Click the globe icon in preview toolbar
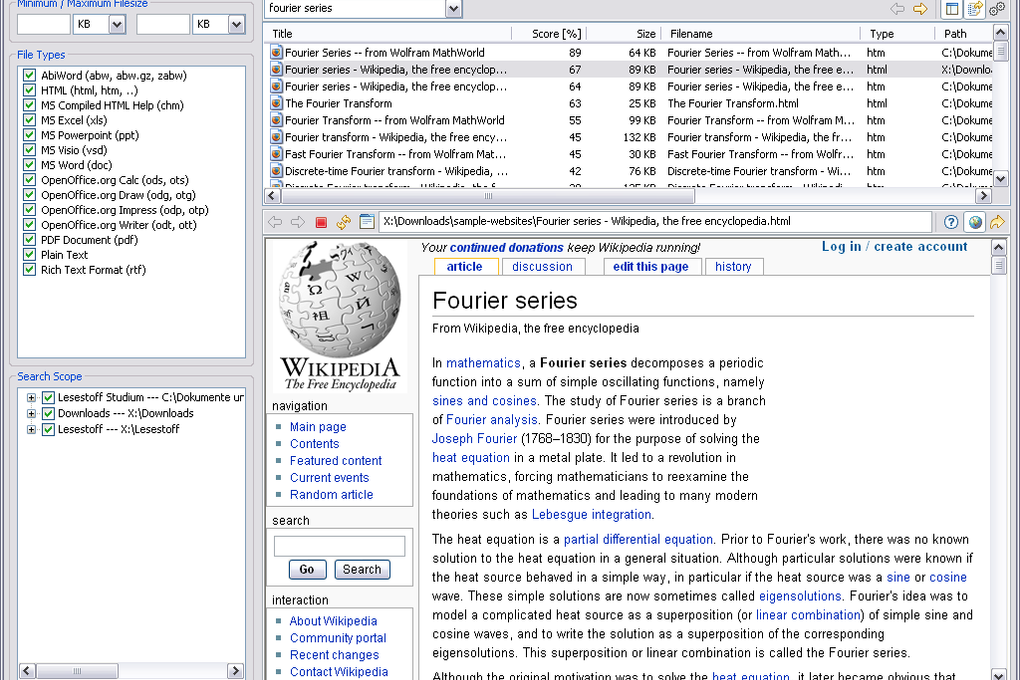1020x680 pixels. point(974,222)
